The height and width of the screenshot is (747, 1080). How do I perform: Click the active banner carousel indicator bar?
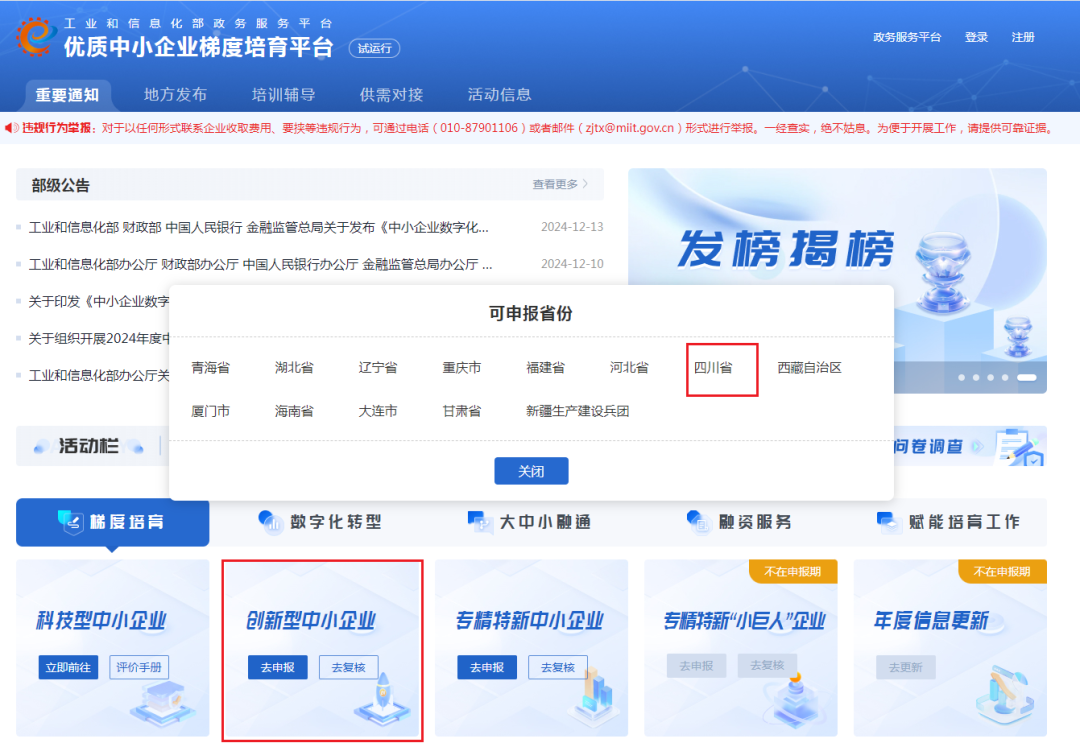(1026, 377)
